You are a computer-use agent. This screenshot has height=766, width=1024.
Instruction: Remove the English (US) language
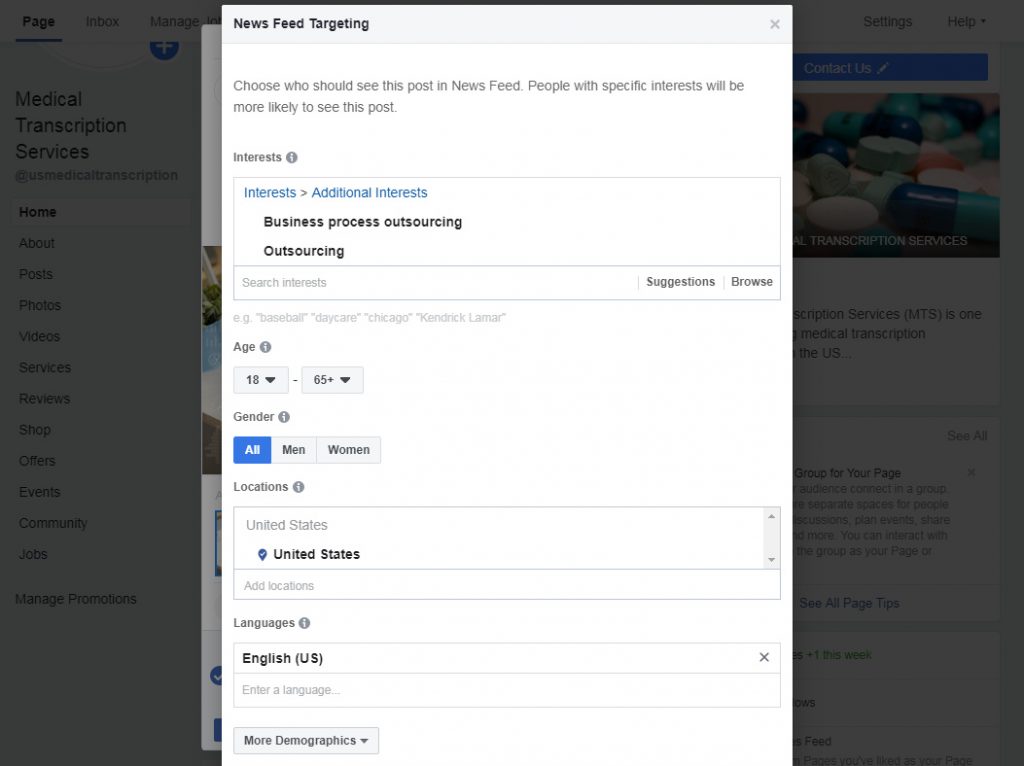click(764, 657)
